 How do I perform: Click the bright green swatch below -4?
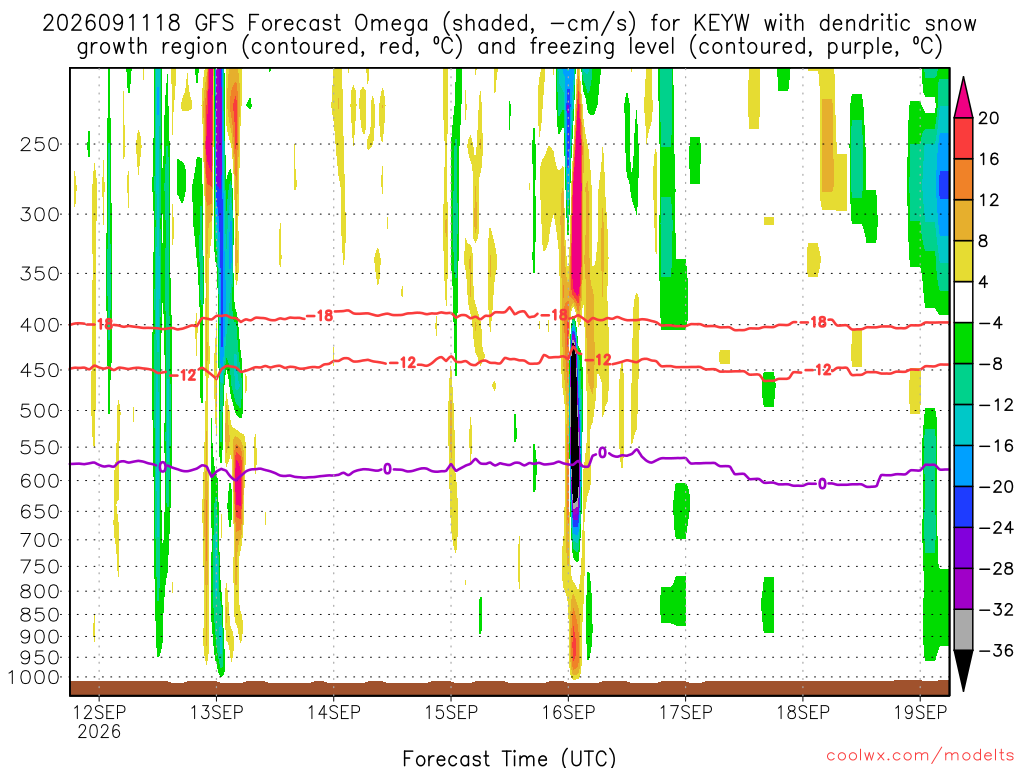click(964, 344)
